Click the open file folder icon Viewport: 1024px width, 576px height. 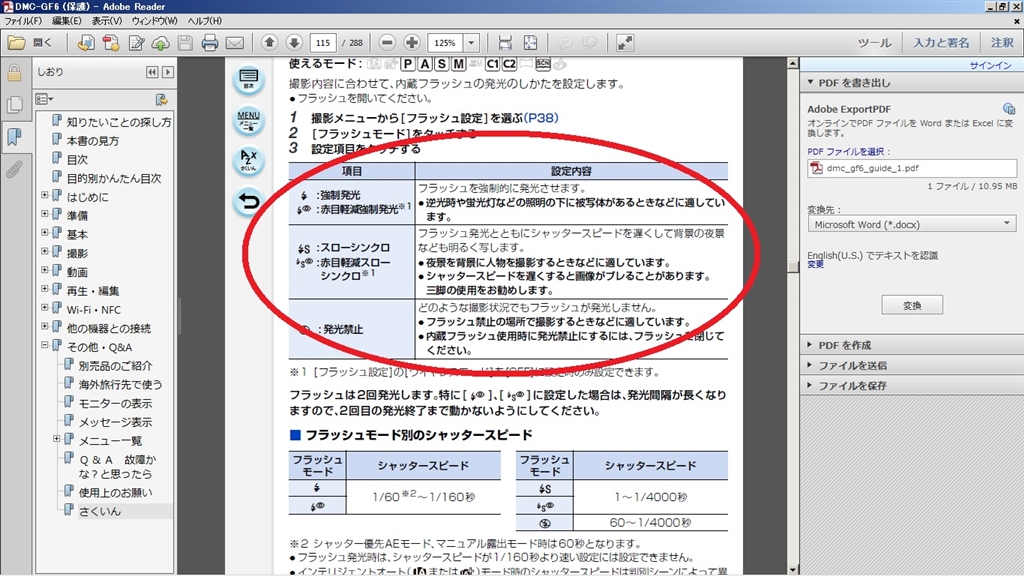tap(16, 43)
